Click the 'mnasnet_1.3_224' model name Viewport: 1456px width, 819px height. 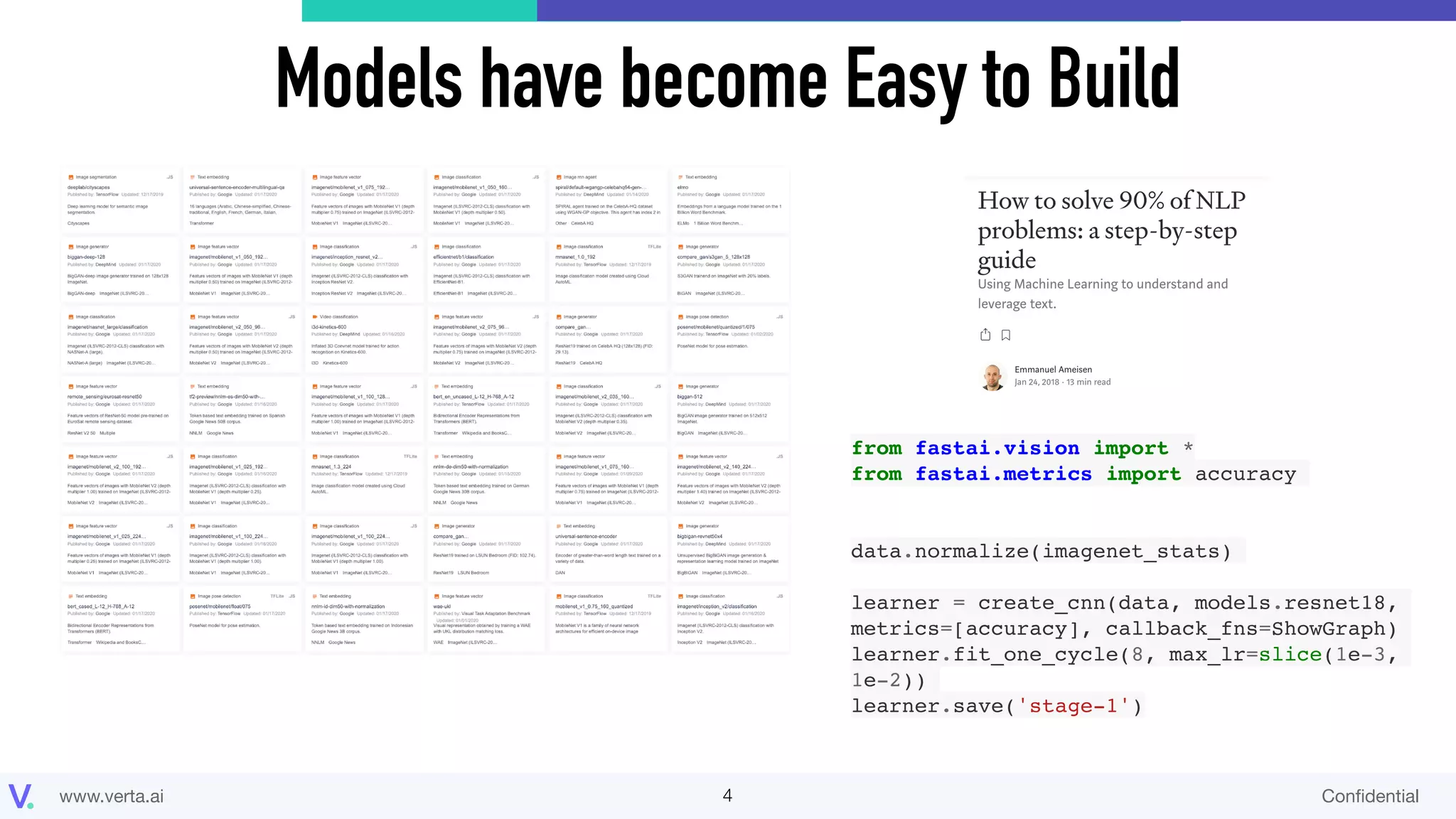click(x=331, y=467)
